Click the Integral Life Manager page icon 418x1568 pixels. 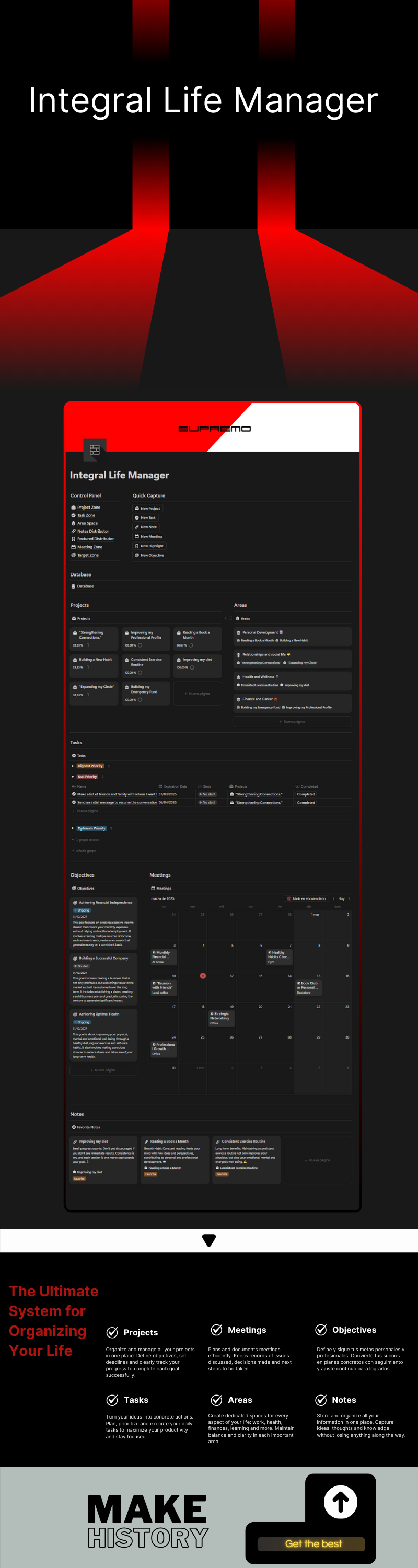pos(94,449)
